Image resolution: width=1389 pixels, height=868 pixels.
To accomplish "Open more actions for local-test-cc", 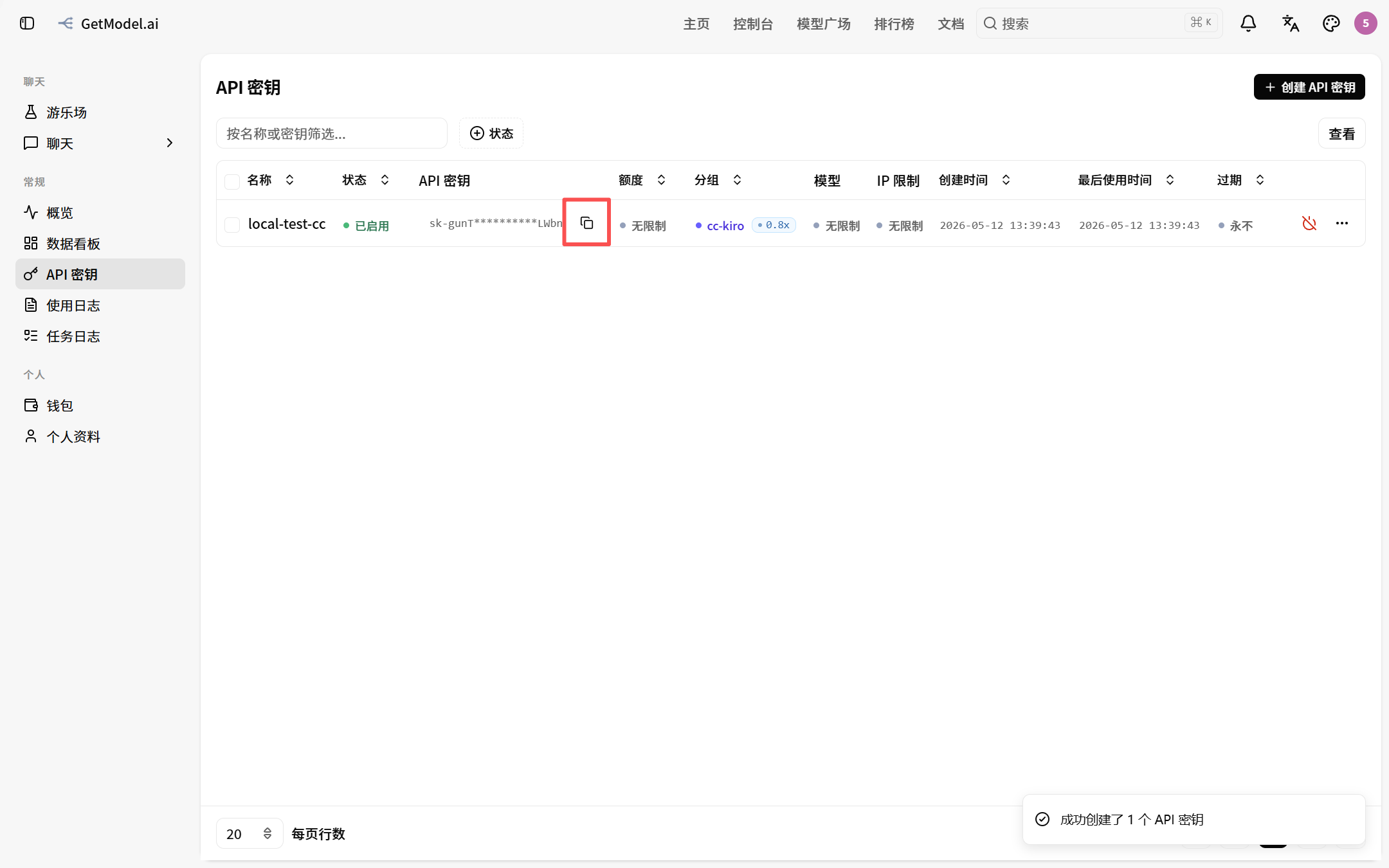I will tap(1342, 223).
